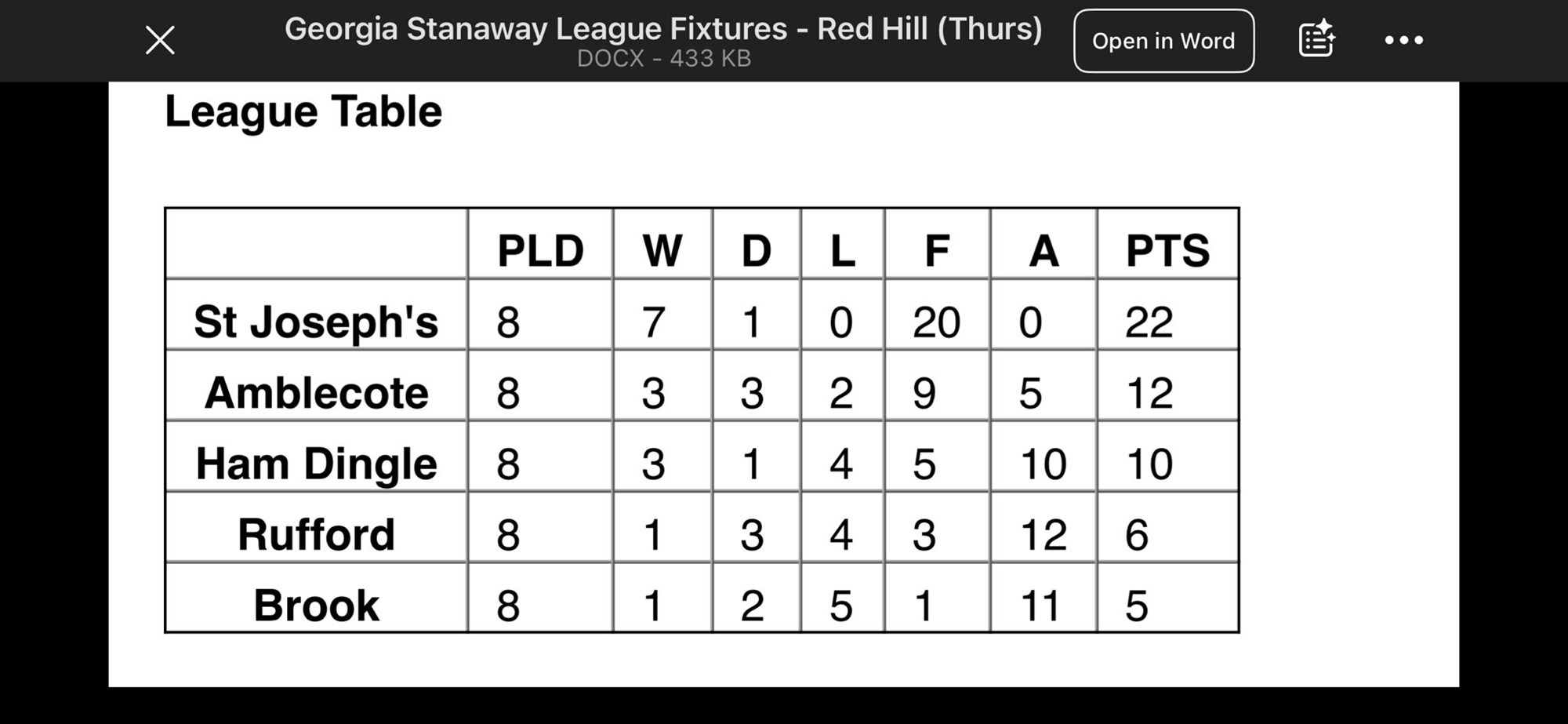Tap the Open in Word button
The width and height of the screenshot is (1568, 724).
tap(1163, 41)
